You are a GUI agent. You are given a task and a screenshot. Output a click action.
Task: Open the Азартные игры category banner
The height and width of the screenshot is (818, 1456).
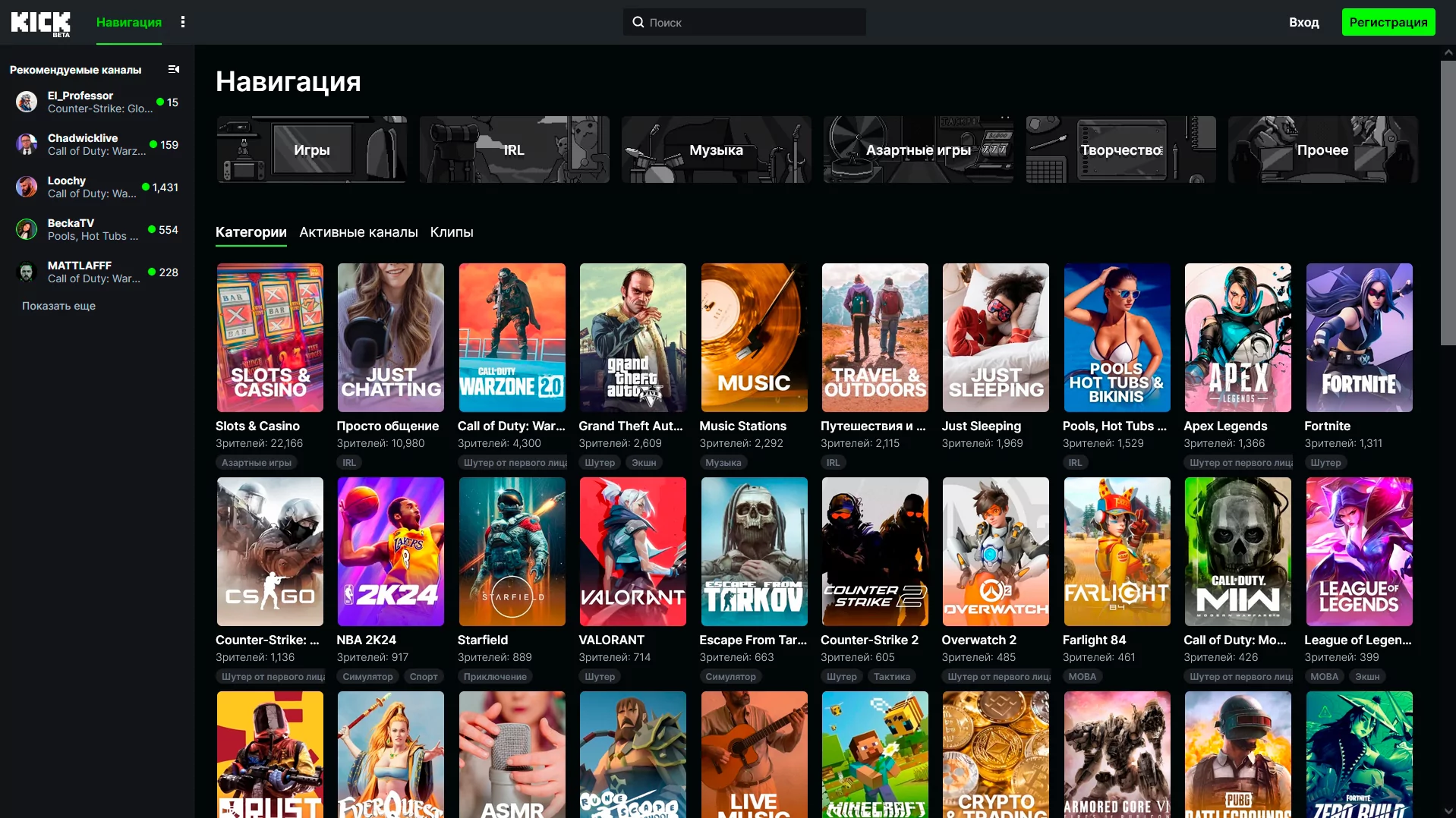(x=919, y=149)
